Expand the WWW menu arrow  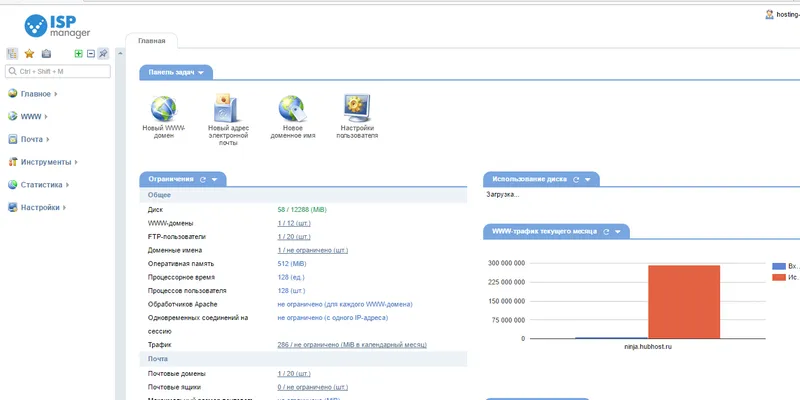pos(46,117)
